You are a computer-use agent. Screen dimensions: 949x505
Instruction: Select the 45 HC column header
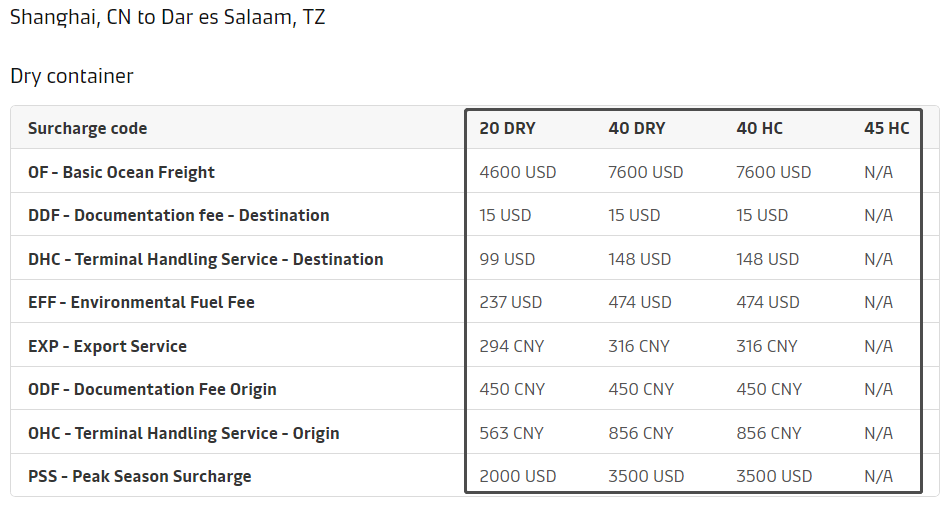887,128
